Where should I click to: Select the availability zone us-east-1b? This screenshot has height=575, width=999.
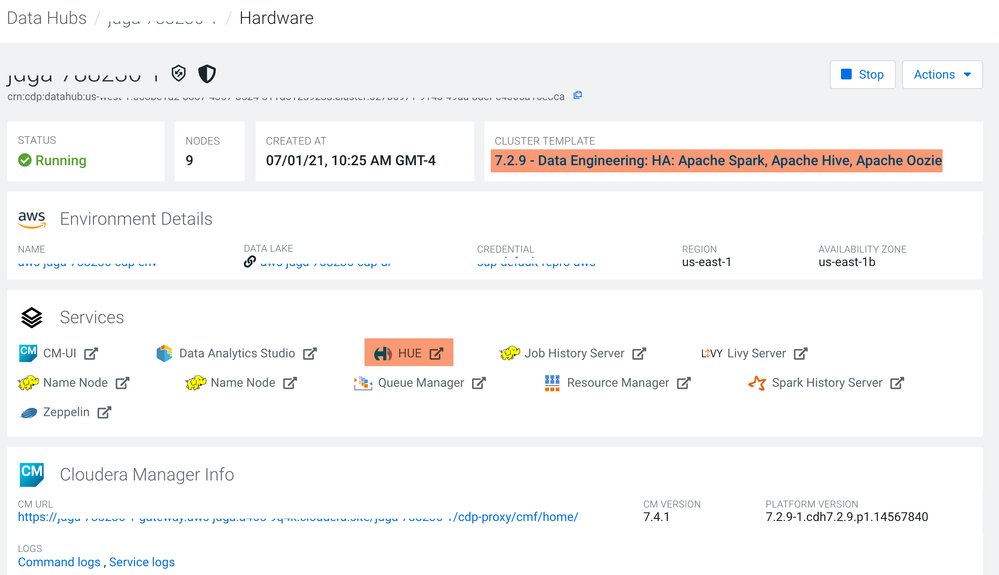pos(847,262)
